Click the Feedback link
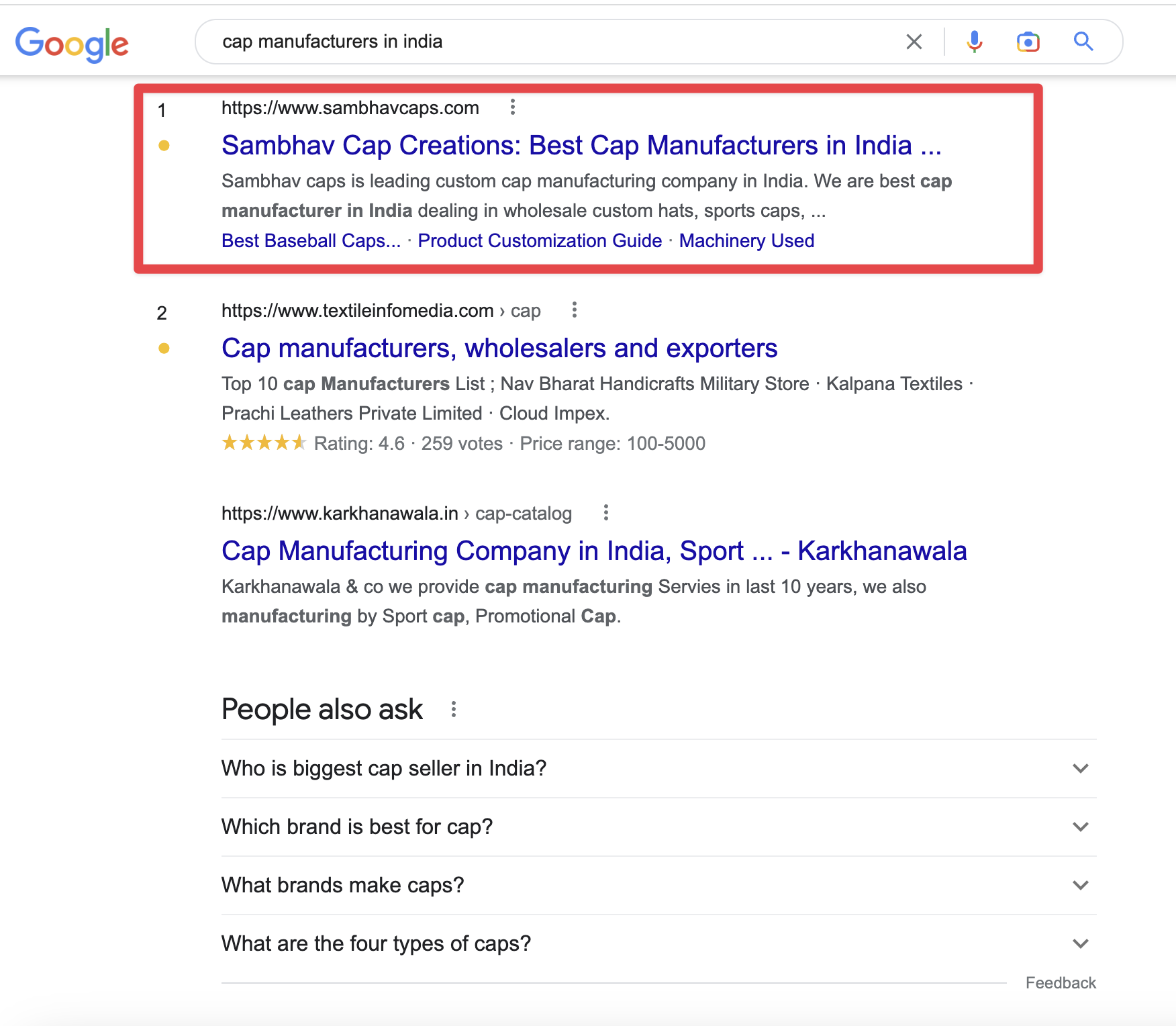1176x1026 pixels. [x=1061, y=983]
